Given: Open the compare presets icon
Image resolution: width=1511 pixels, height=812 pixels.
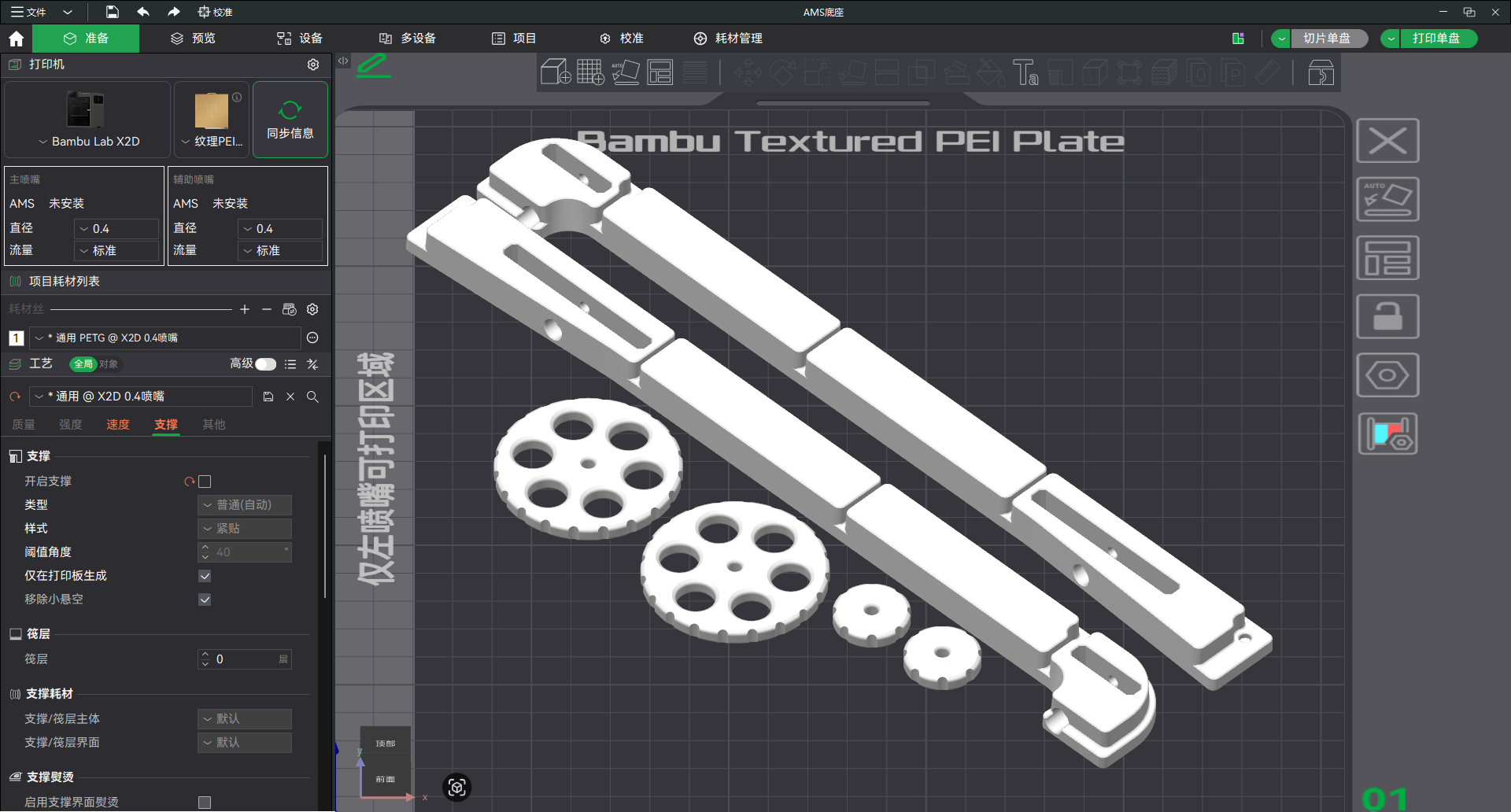Looking at the screenshot, I should tap(312, 364).
